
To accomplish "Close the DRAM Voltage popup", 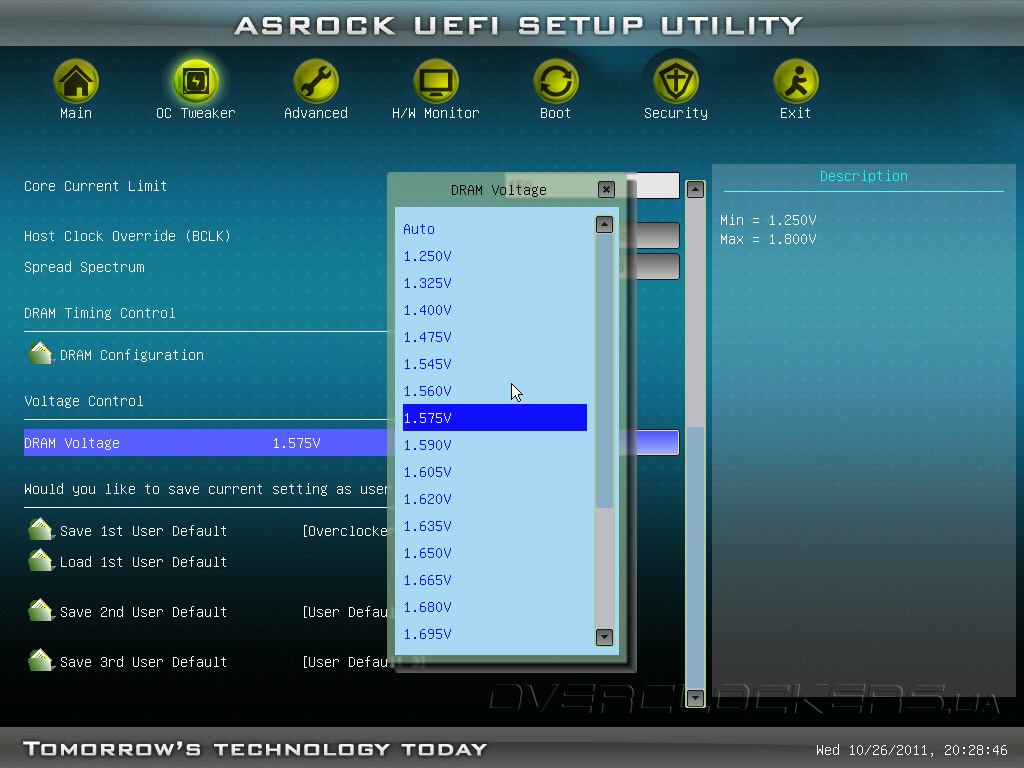I will 606,189.
